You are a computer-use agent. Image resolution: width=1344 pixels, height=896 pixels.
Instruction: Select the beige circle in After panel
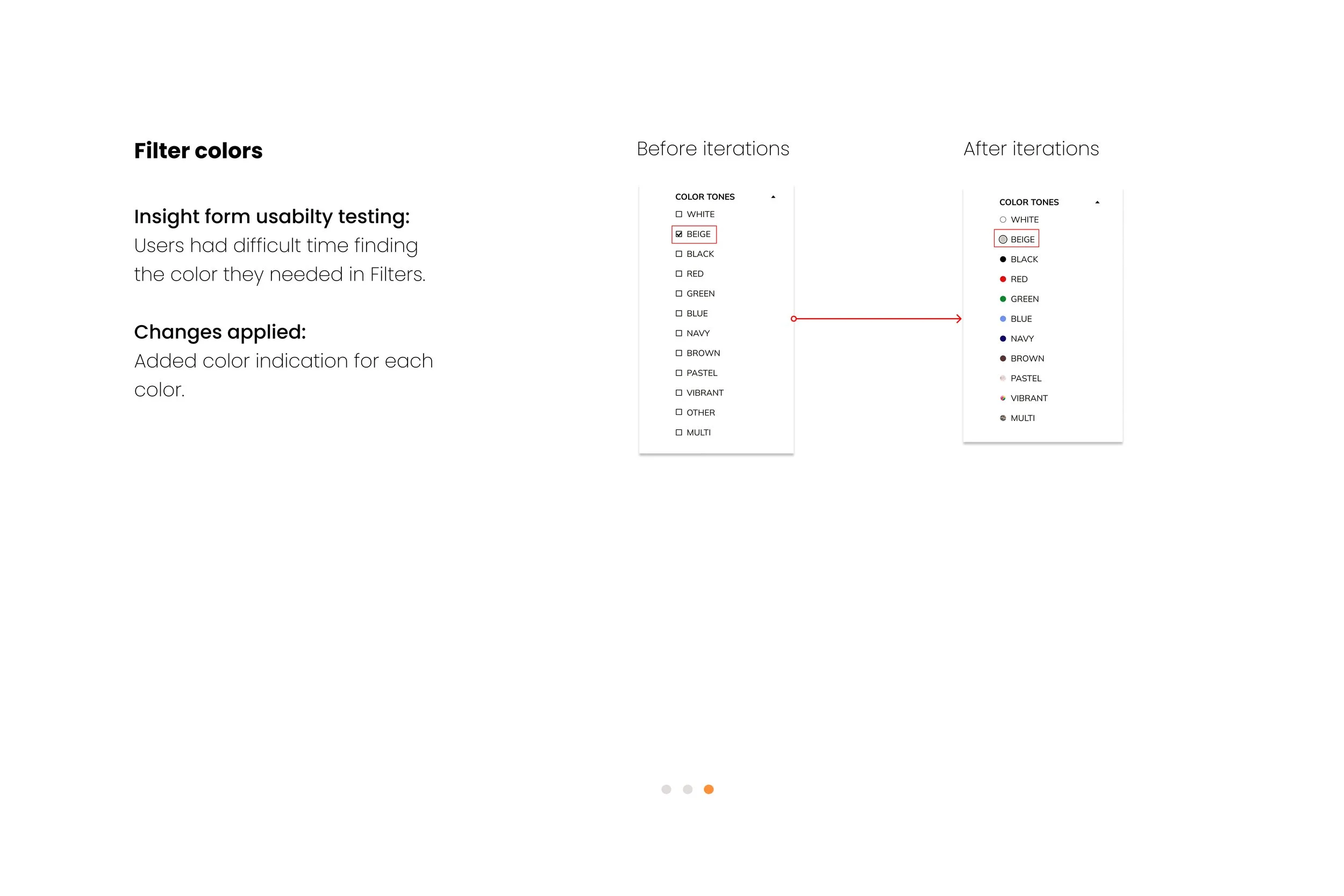1003,239
